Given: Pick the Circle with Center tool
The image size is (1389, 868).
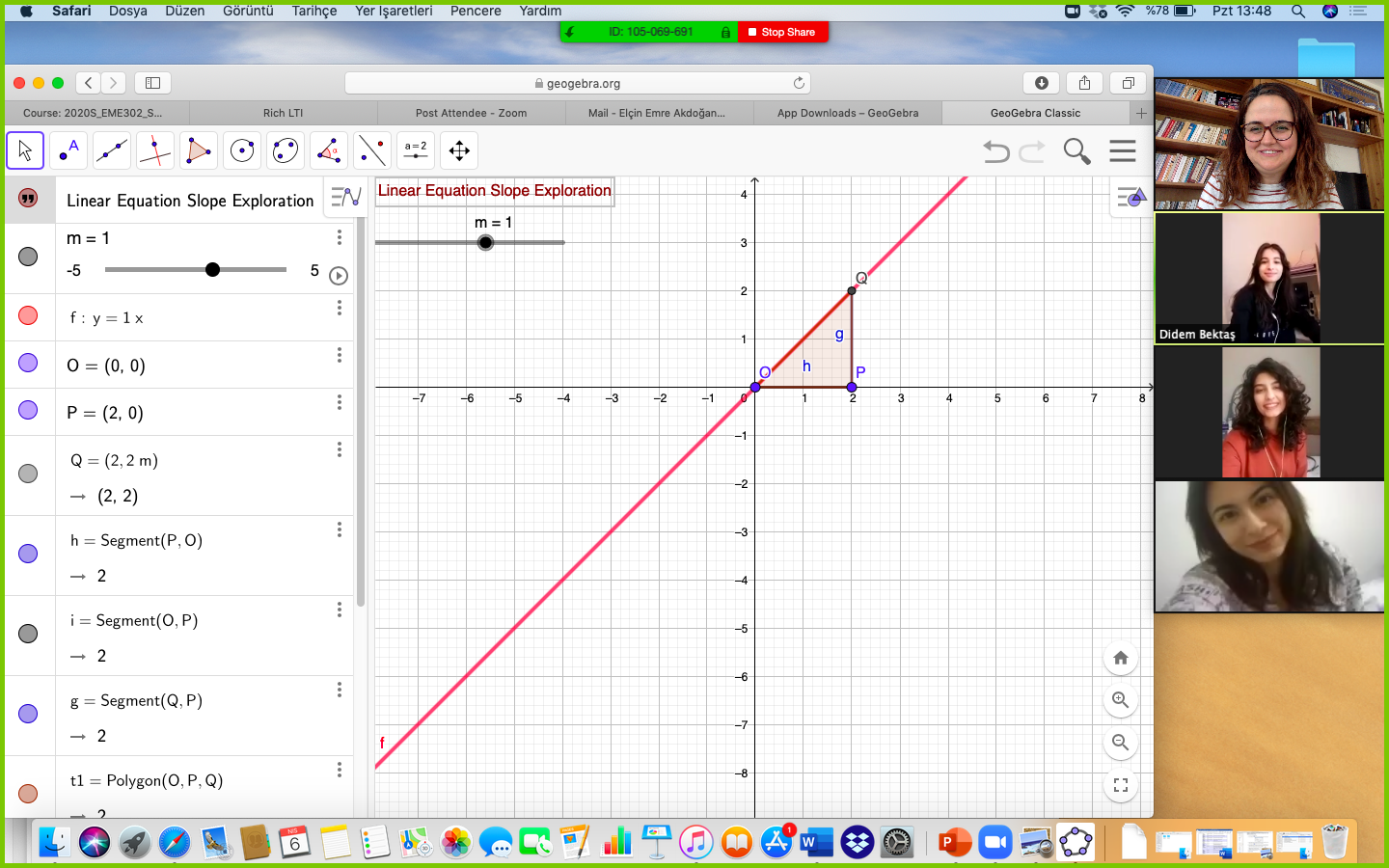Looking at the screenshot, I should [x=242, y=150].
